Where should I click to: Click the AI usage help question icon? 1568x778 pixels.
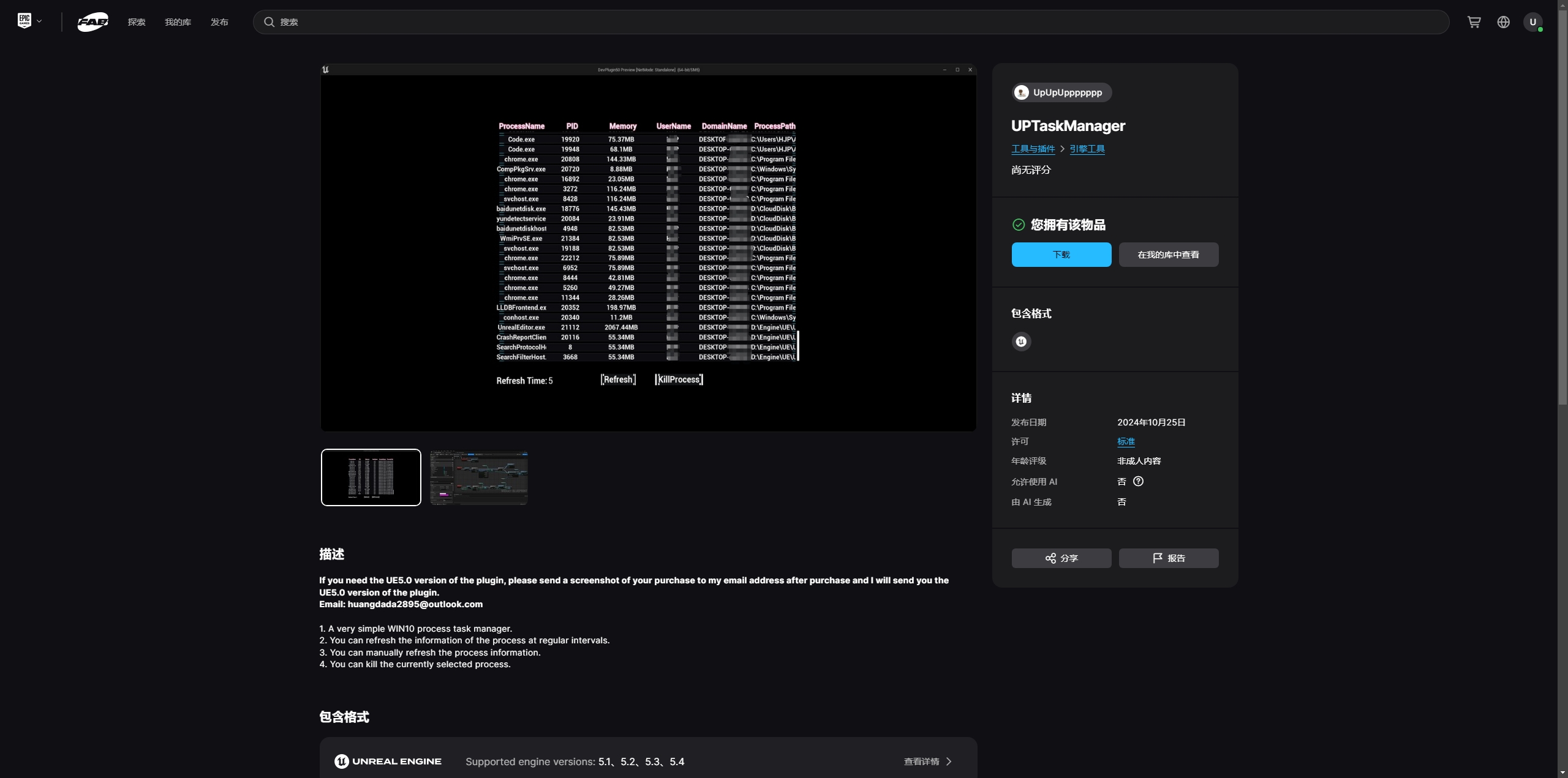(x=1138, y=481)
